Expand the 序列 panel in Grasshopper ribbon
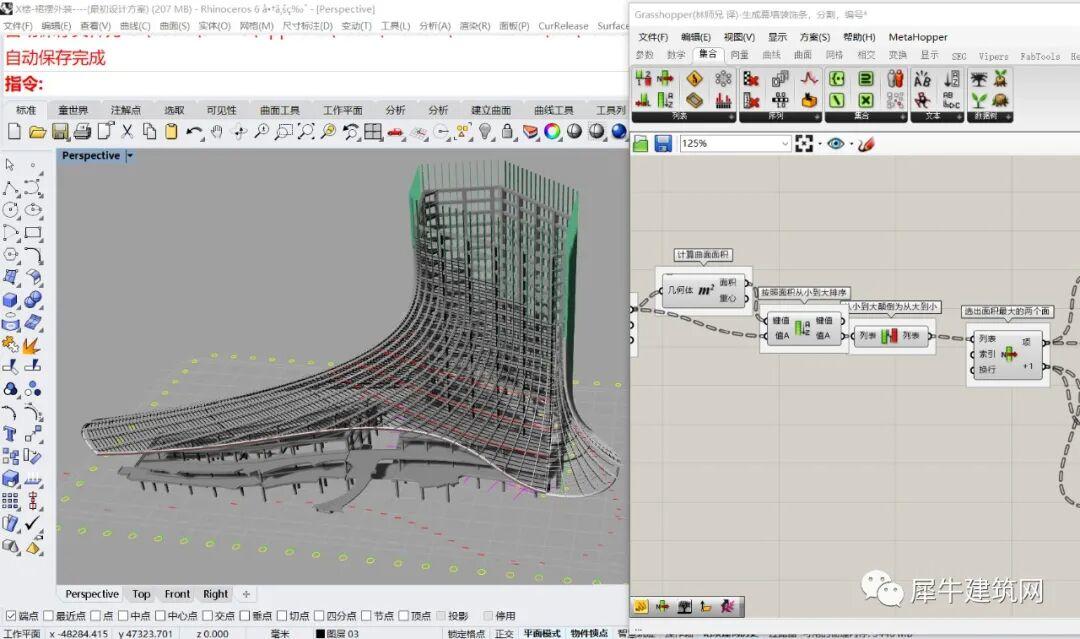The height and width of the screenshot is (639, 1080). pos(817,117)
